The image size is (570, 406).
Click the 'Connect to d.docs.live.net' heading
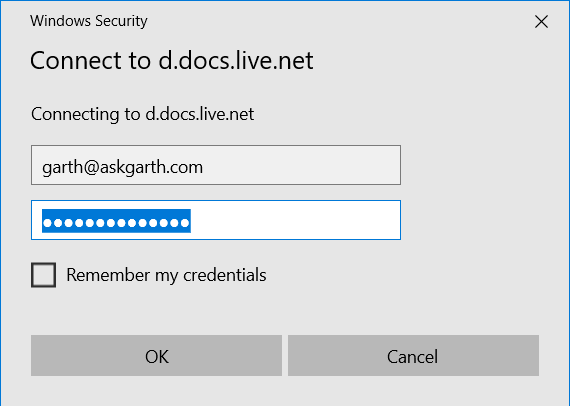[x=172, y=60]
